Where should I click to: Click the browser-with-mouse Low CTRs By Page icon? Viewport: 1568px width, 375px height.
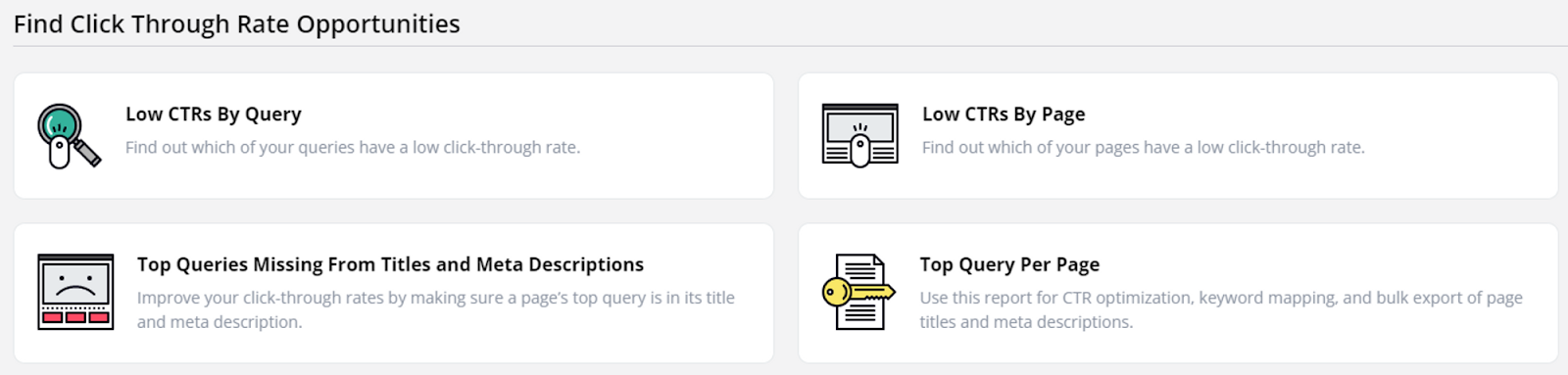860,135
